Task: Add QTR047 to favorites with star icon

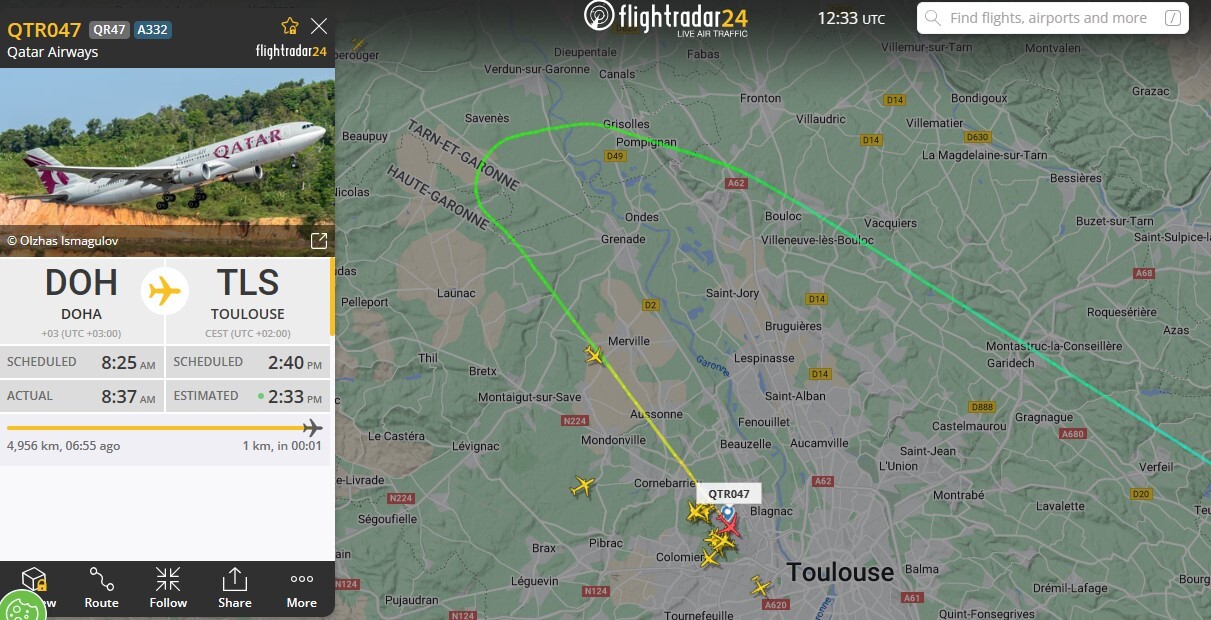Action: point(290,26)
